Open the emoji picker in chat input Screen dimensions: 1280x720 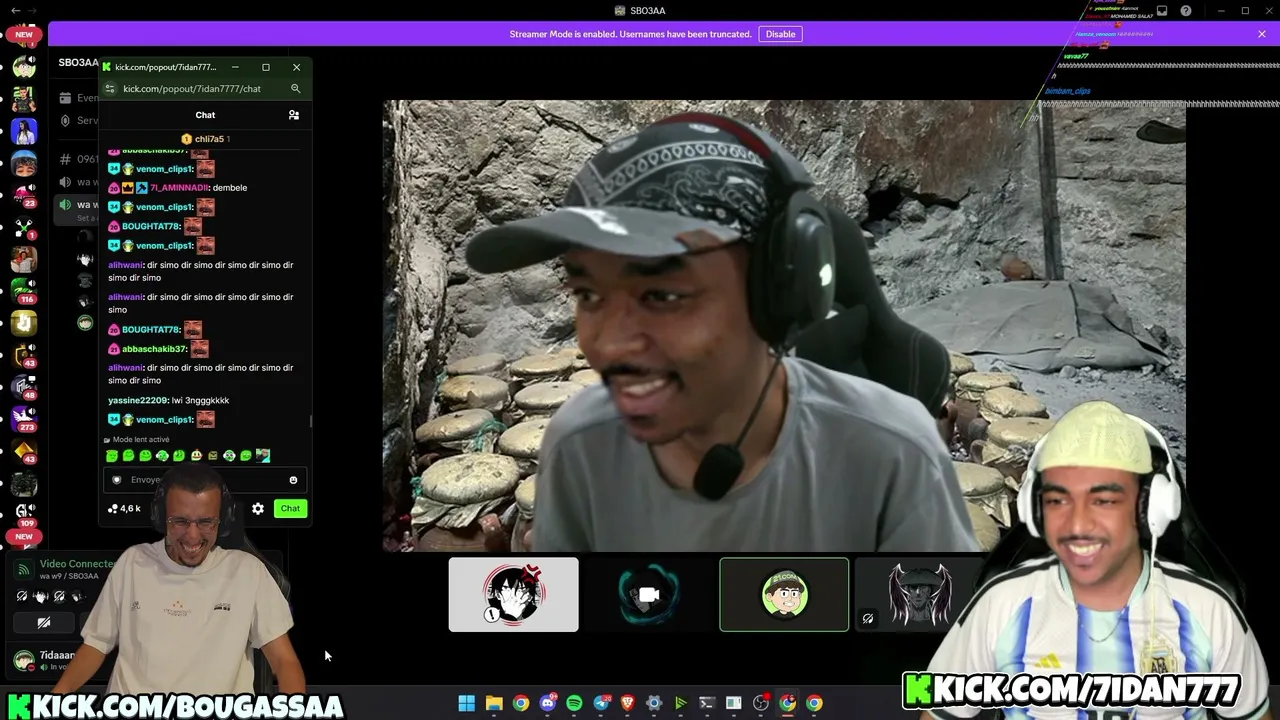pos(293,480)
